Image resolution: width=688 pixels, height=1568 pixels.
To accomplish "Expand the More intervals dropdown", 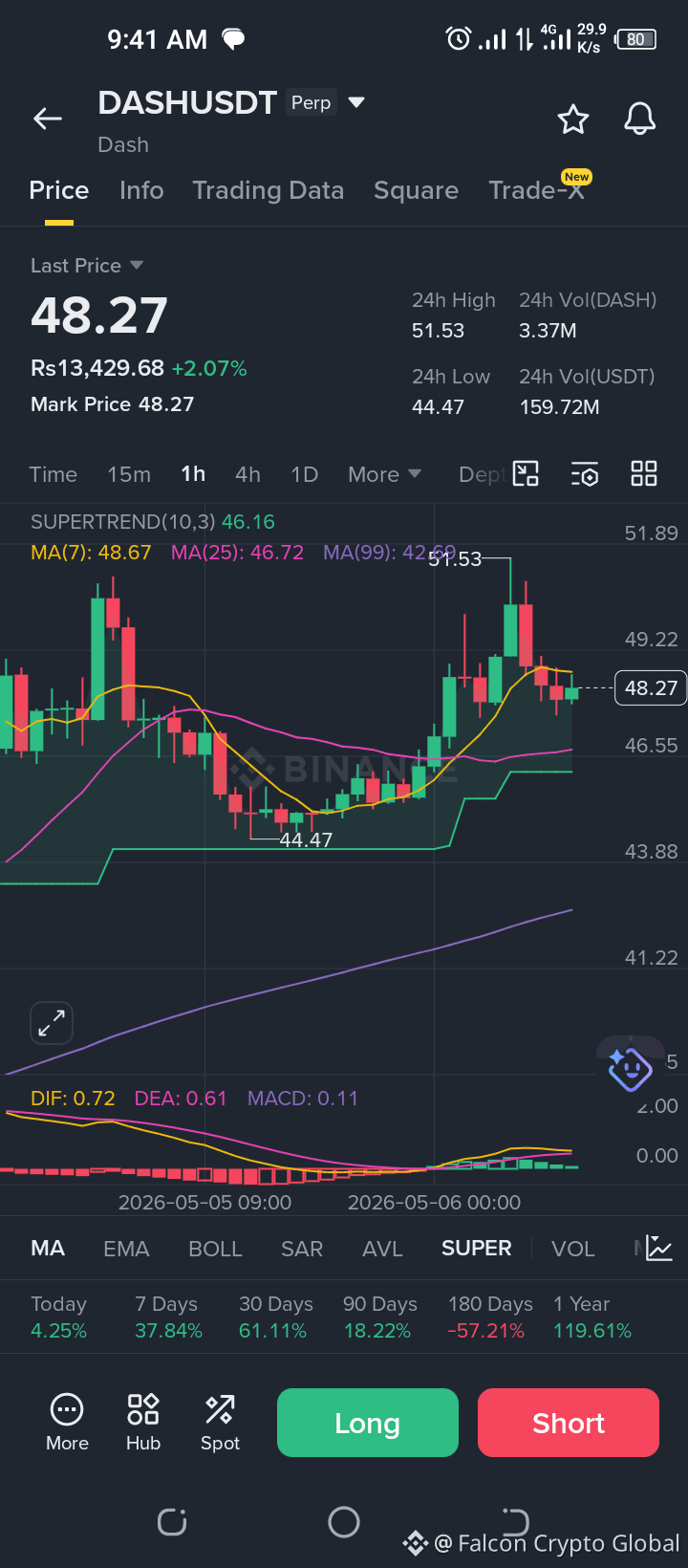I will [x=384, y=474].
